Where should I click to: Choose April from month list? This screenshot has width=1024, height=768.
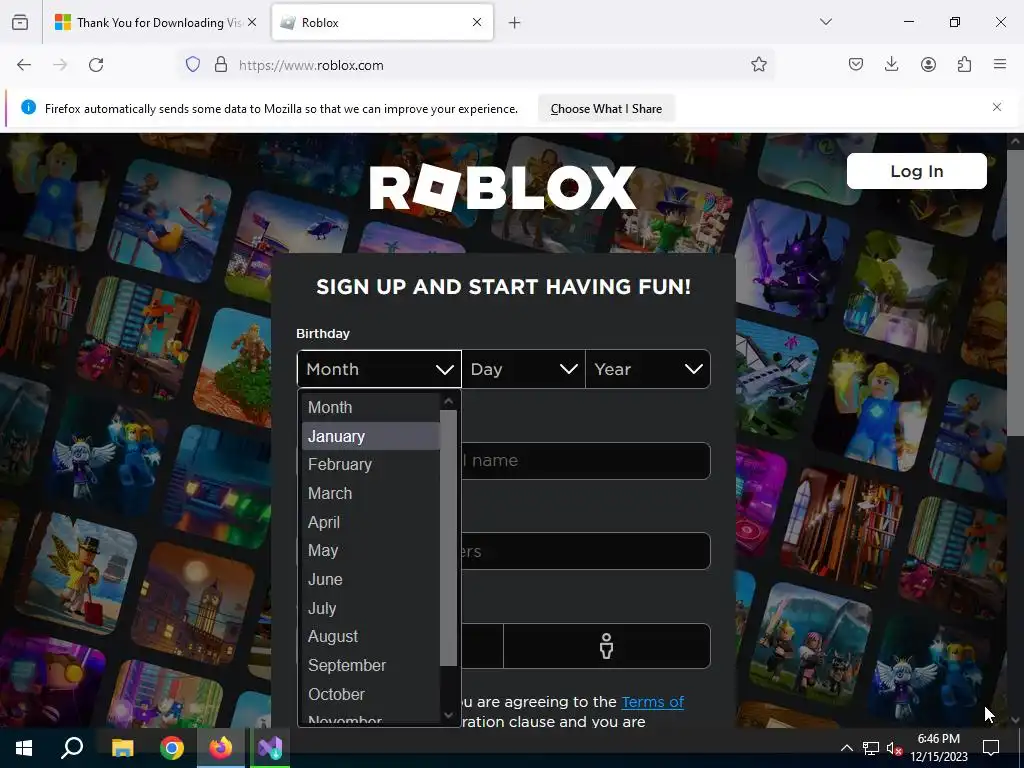click(x=370, y=522)
